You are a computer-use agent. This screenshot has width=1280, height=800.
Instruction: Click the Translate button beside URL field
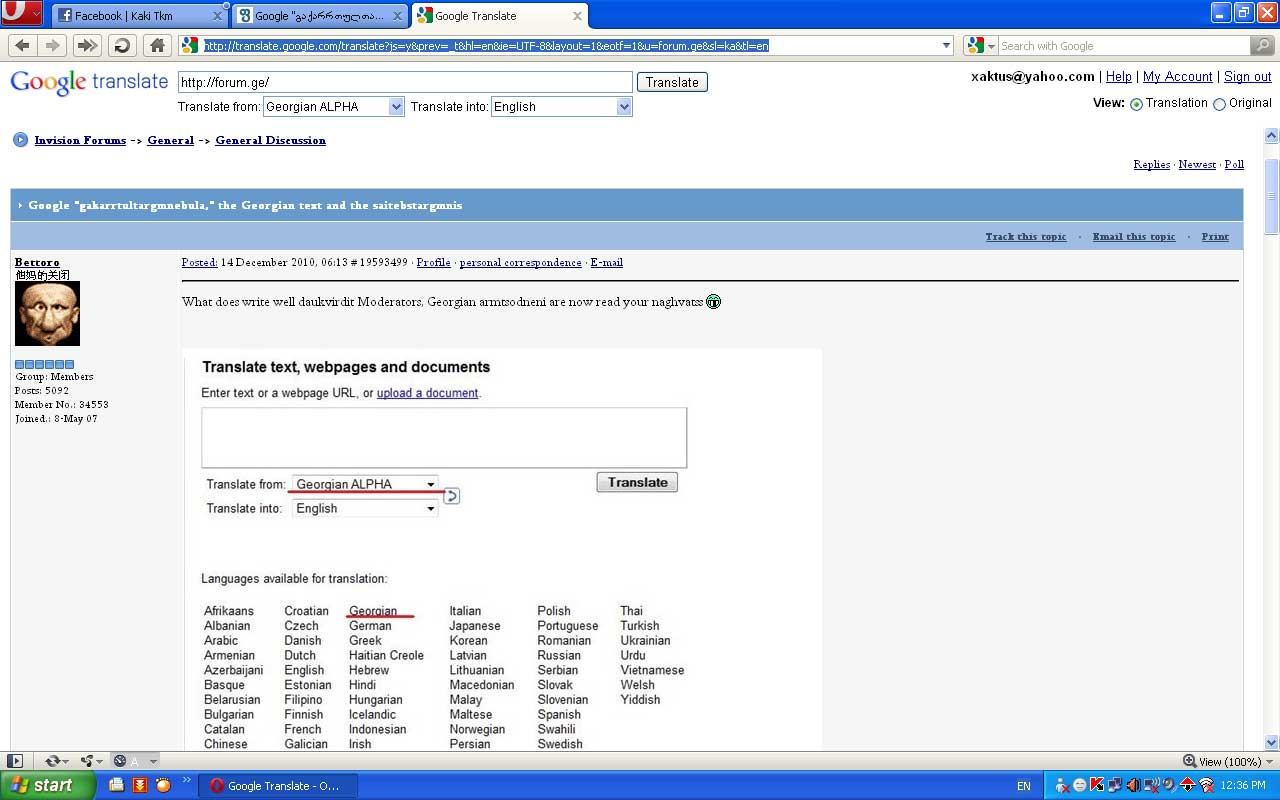[672, 82]
